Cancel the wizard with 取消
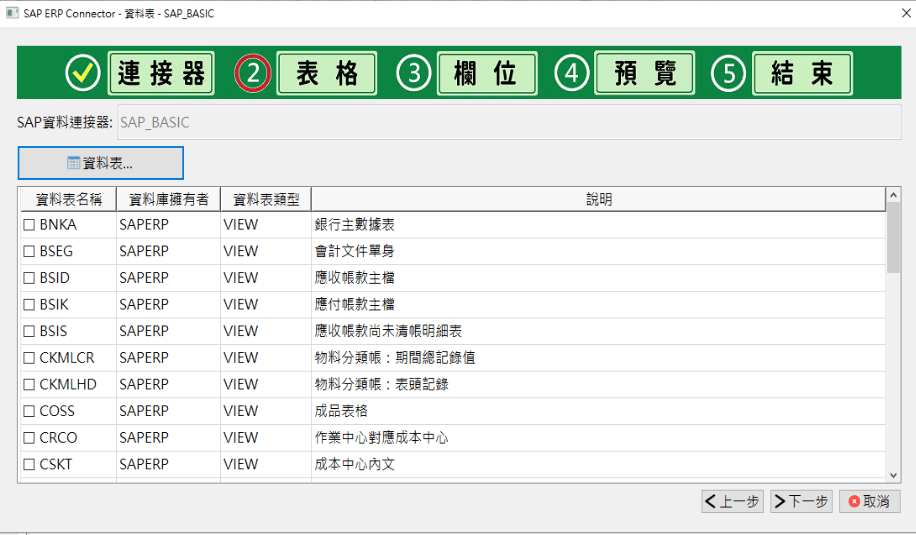916x535 pixels. coord(870,501)
